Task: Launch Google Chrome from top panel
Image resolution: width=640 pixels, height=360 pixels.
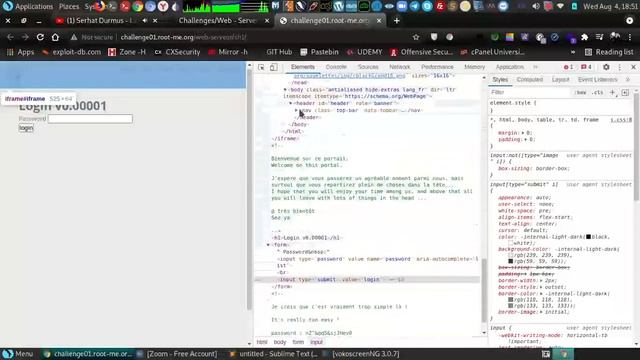Action: (x=138, y=6)
